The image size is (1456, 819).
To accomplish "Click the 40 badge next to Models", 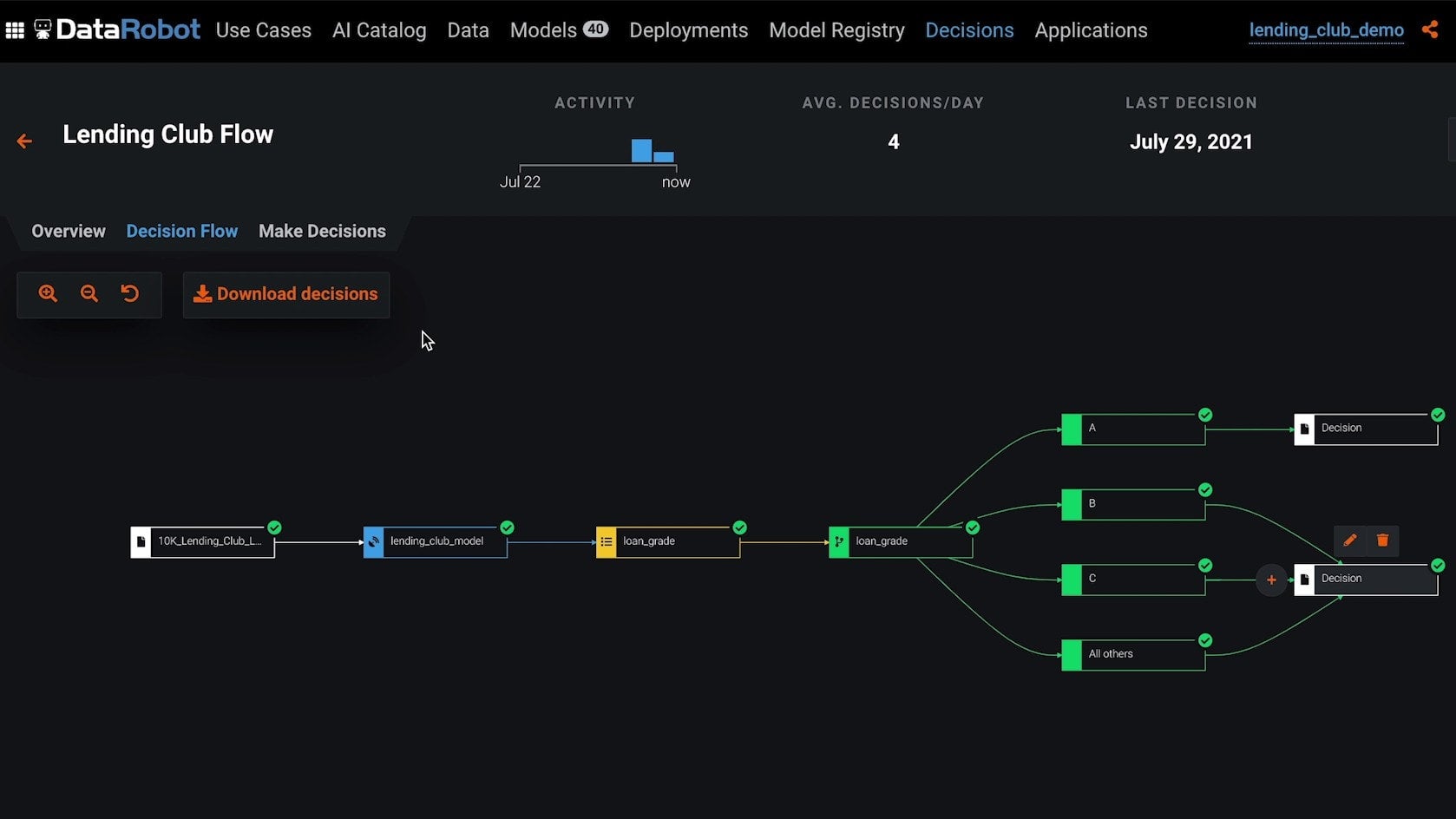I will [595, 29].
